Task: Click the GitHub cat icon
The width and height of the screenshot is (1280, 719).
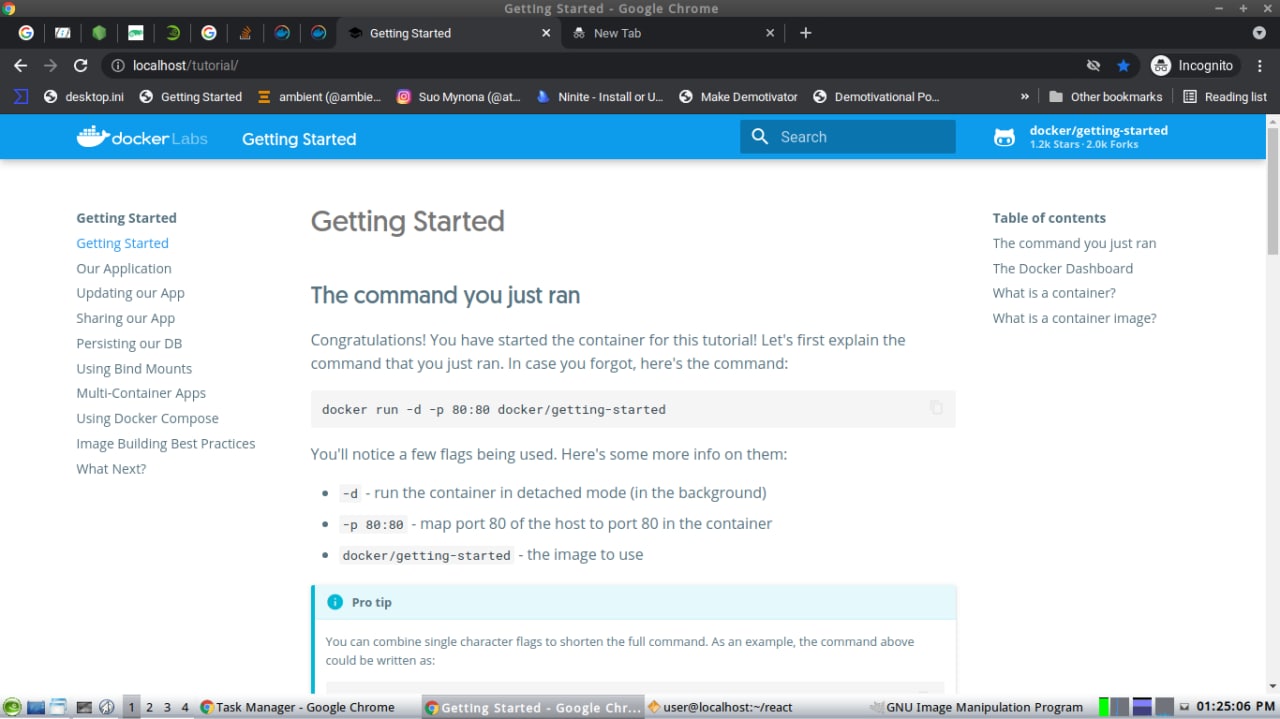Action: coord(1005,138)
